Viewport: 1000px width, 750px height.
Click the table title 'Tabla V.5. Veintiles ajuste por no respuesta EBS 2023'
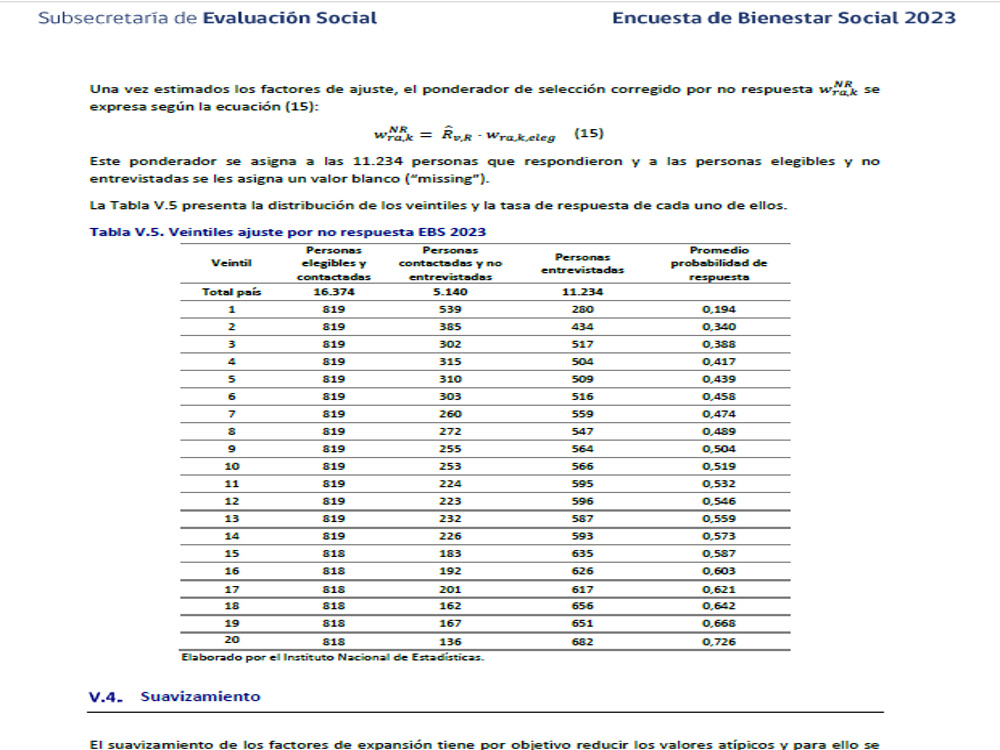coord(288,232)
